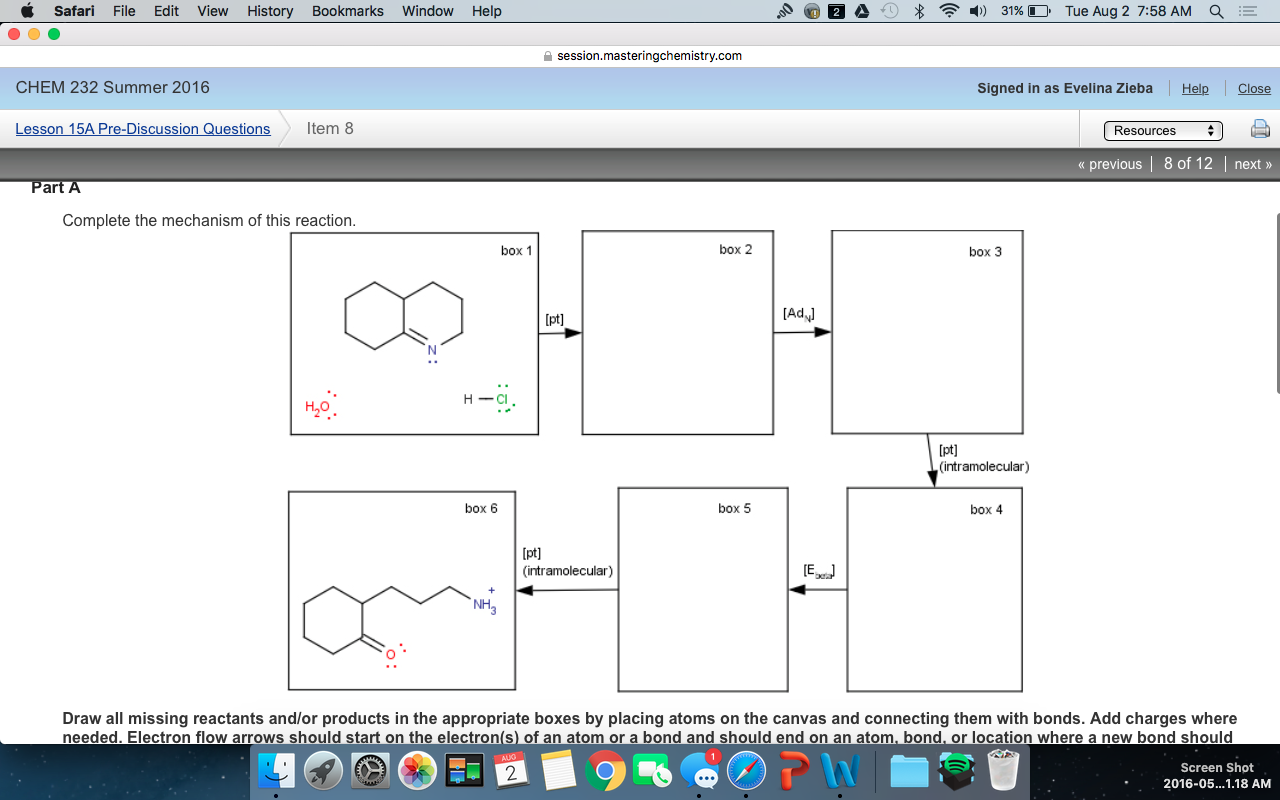Open Messages with the notification badge
1280x800 pixels.
pyautogui.click(x=700, y=771)
